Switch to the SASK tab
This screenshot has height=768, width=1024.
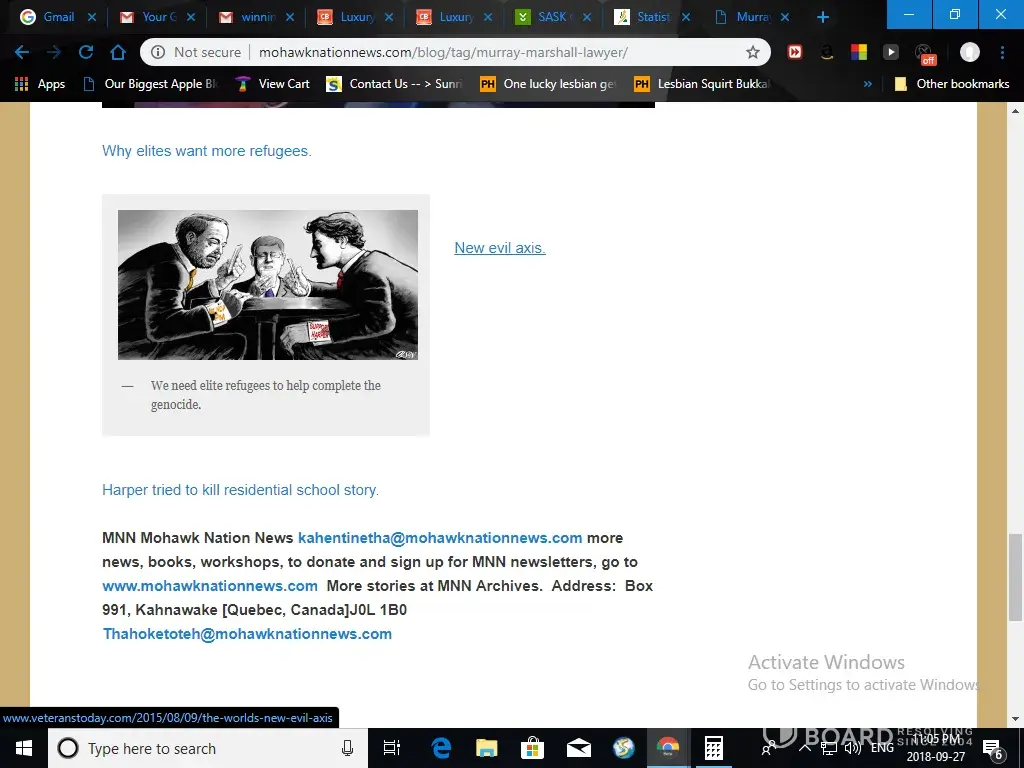pos(550,17)
